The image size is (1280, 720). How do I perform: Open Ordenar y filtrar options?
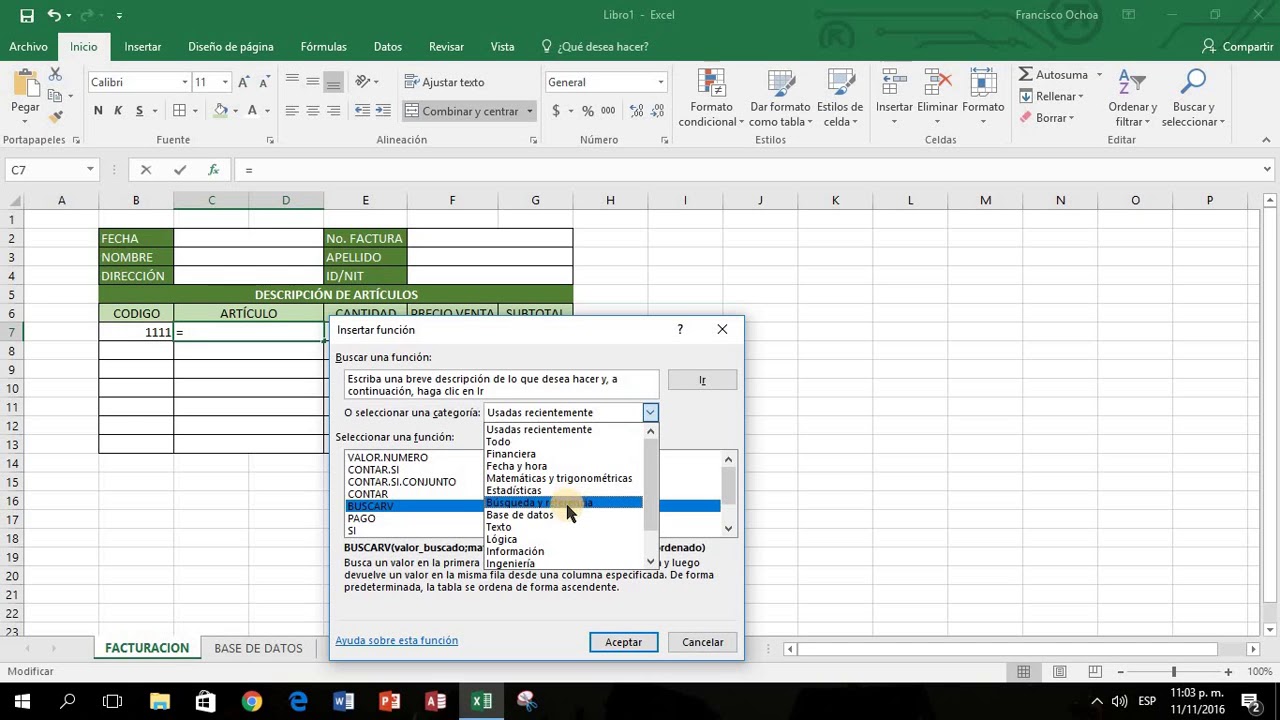[1132, 99]
